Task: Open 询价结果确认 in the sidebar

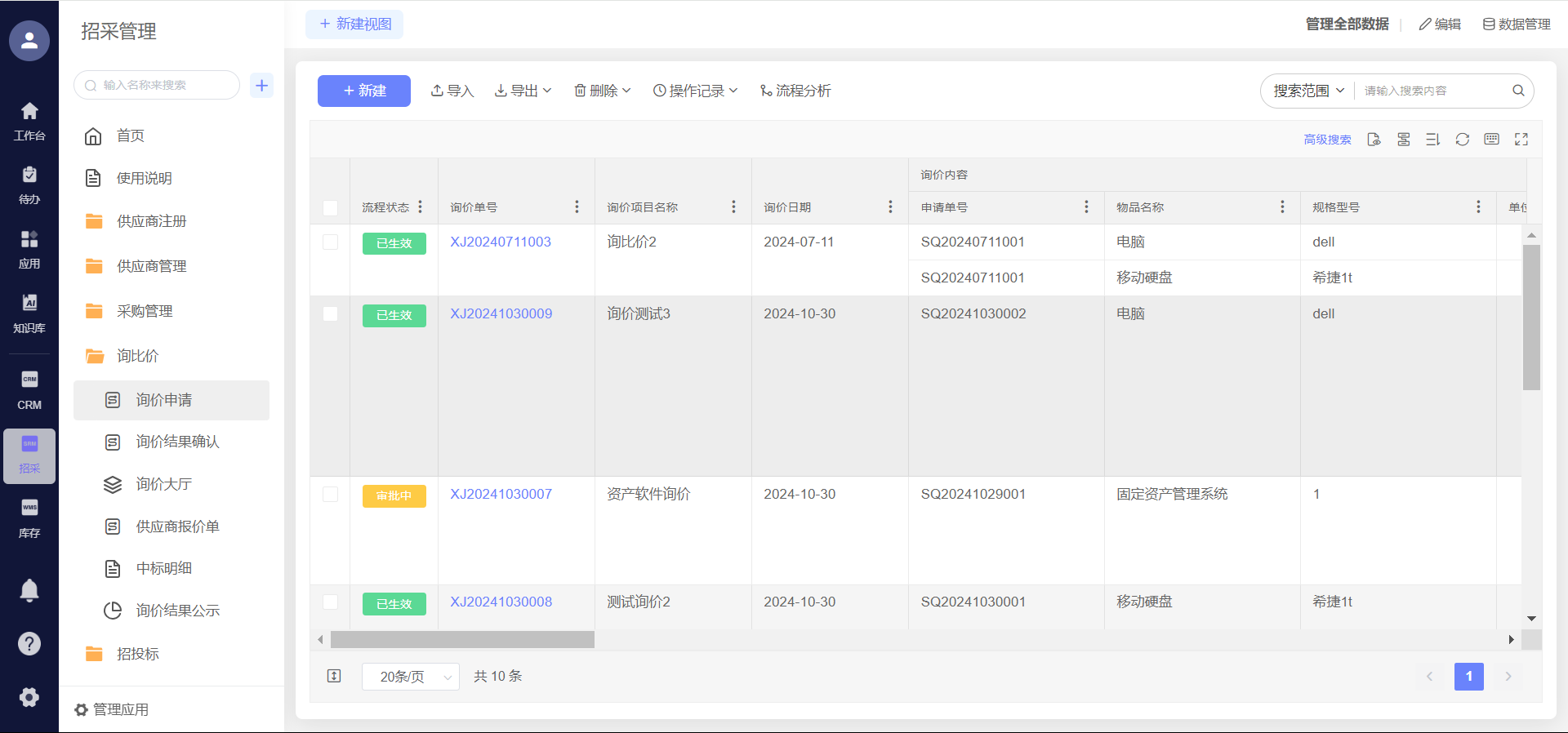Action: (177, 442)
